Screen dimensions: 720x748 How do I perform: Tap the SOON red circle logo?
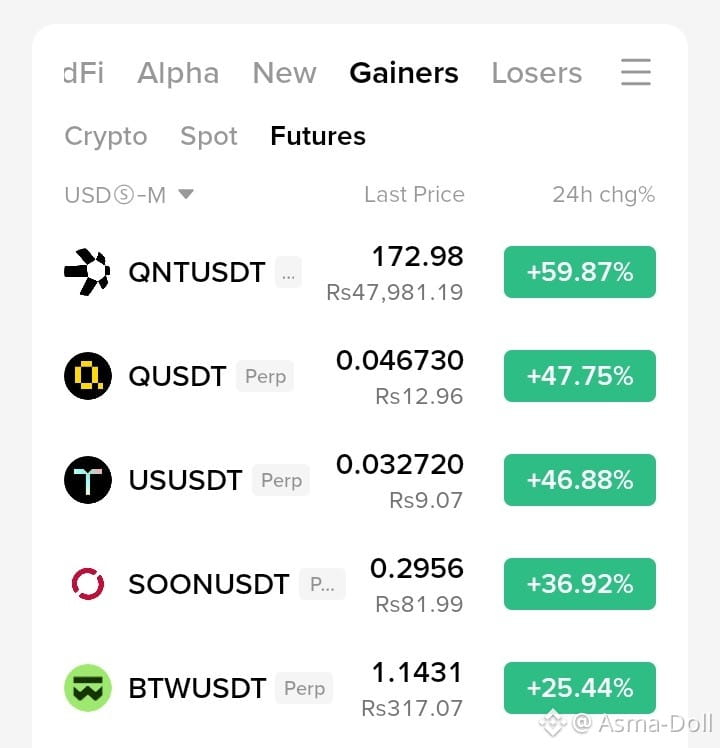88,583
